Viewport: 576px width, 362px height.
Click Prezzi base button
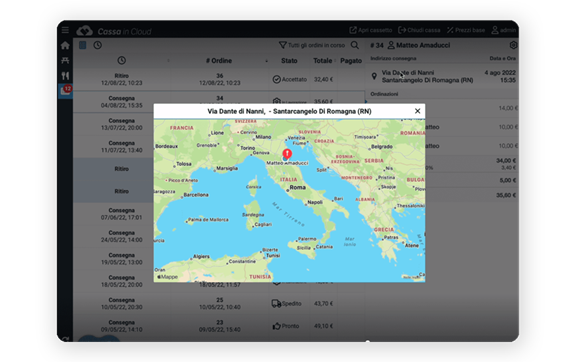(466, 30)
